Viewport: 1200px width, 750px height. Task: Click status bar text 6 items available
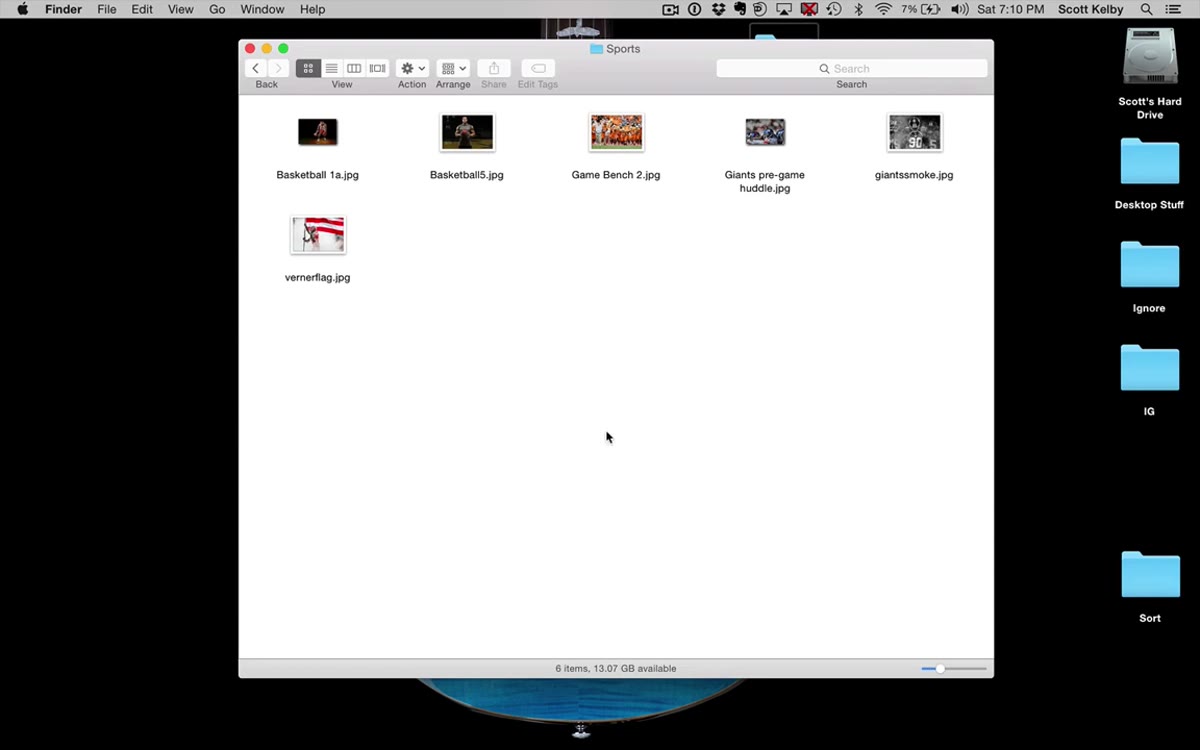(x=616, y=668)
